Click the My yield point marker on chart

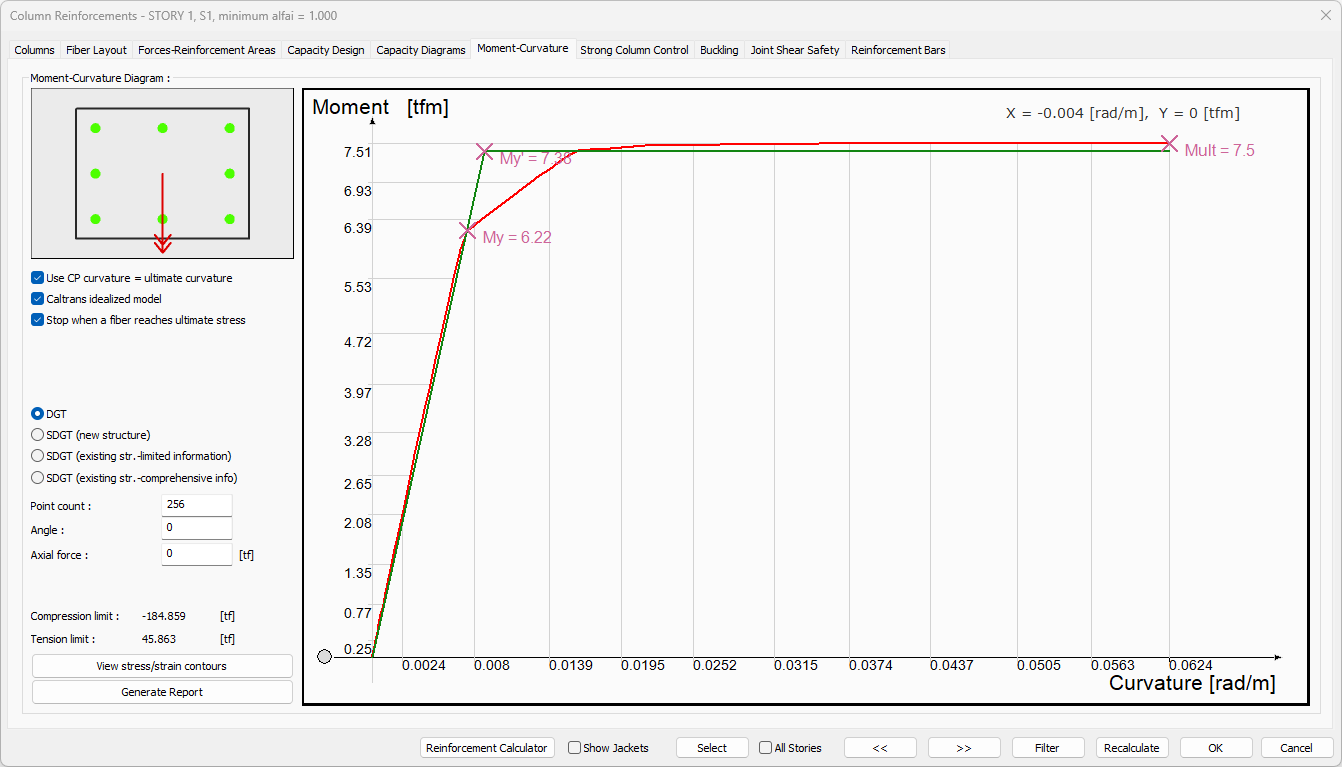click(467, 231)
